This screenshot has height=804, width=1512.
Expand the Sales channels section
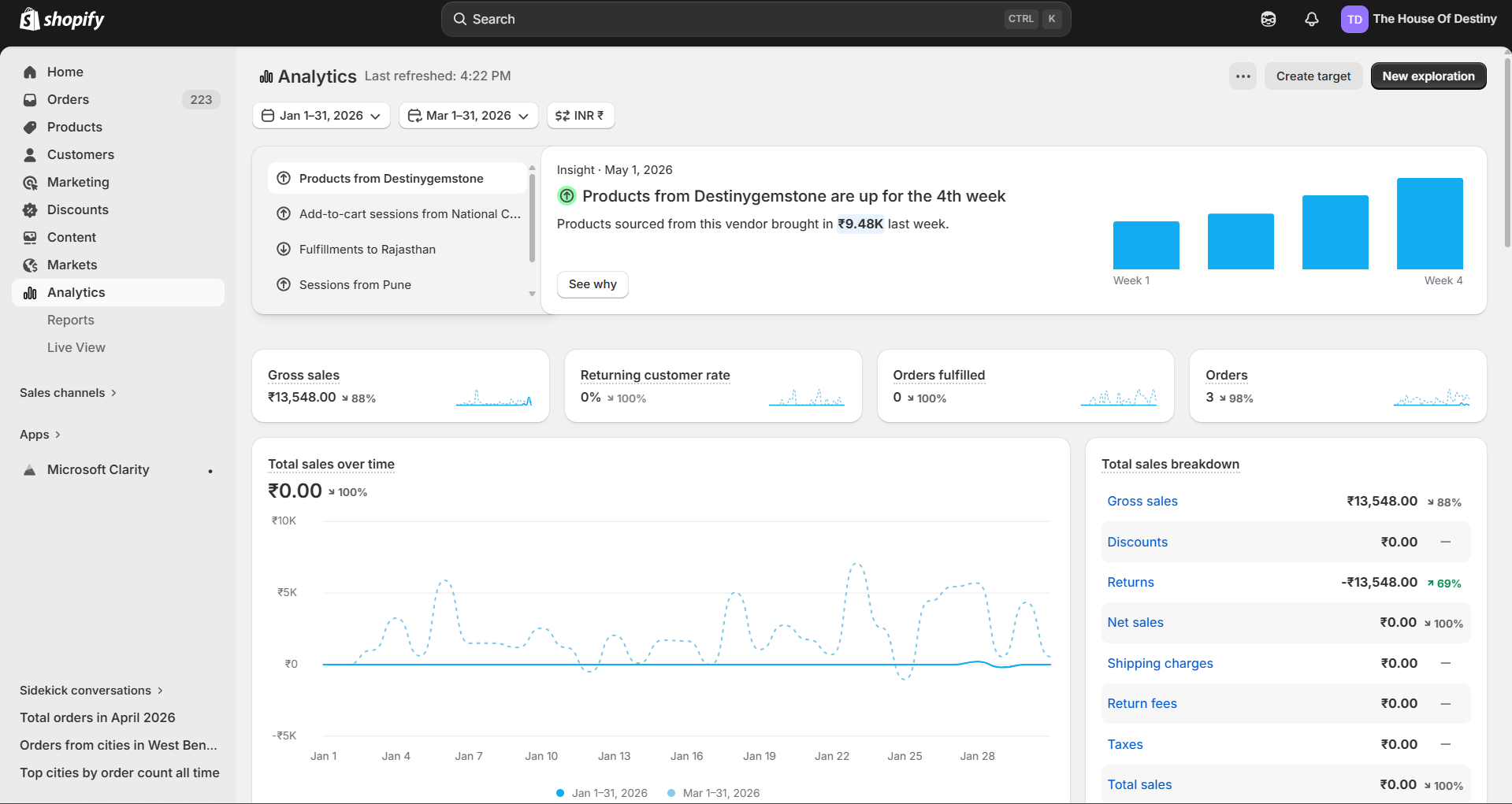tap(69, 393)
